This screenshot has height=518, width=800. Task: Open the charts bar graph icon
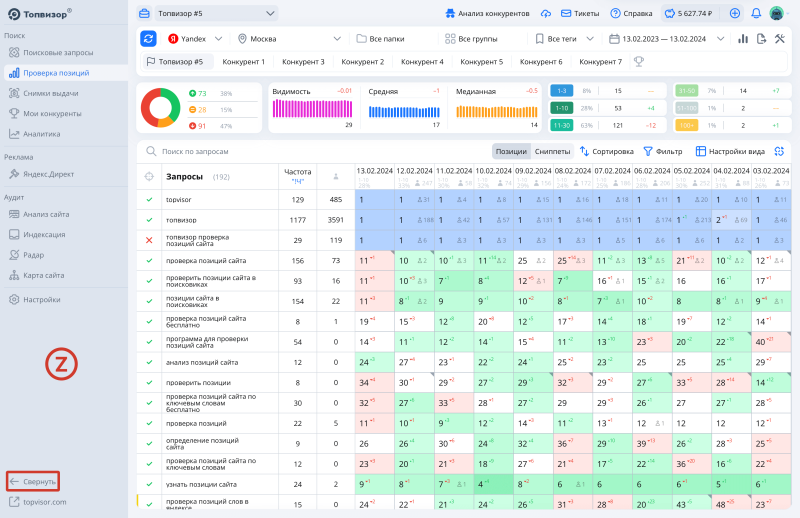(743, 38)
